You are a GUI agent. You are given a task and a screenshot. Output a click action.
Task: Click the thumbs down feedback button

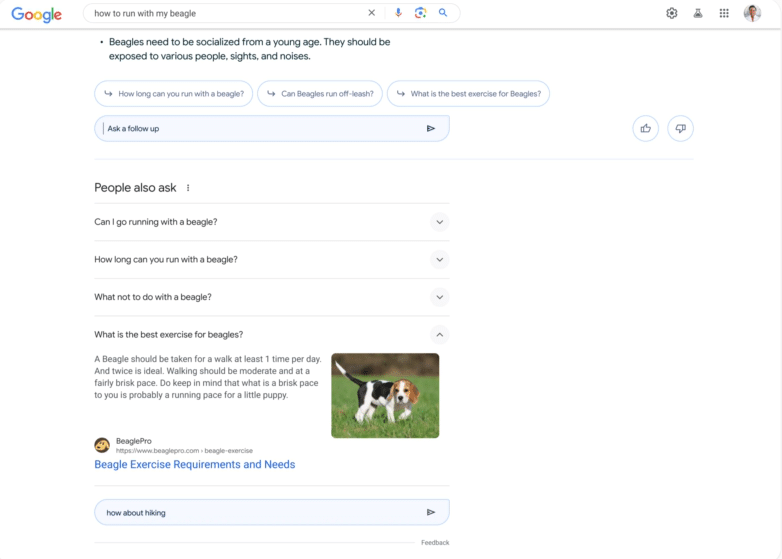pyautogui.click(x=680, y=129)
